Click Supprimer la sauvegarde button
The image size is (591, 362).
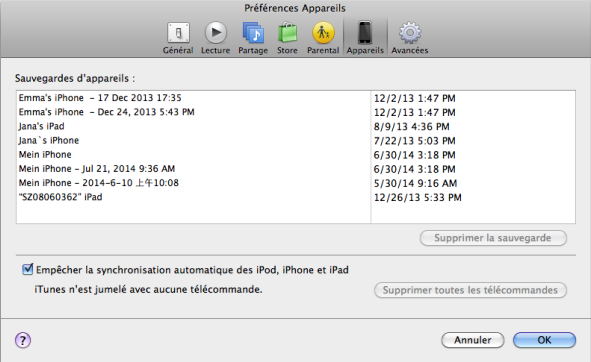493,238
